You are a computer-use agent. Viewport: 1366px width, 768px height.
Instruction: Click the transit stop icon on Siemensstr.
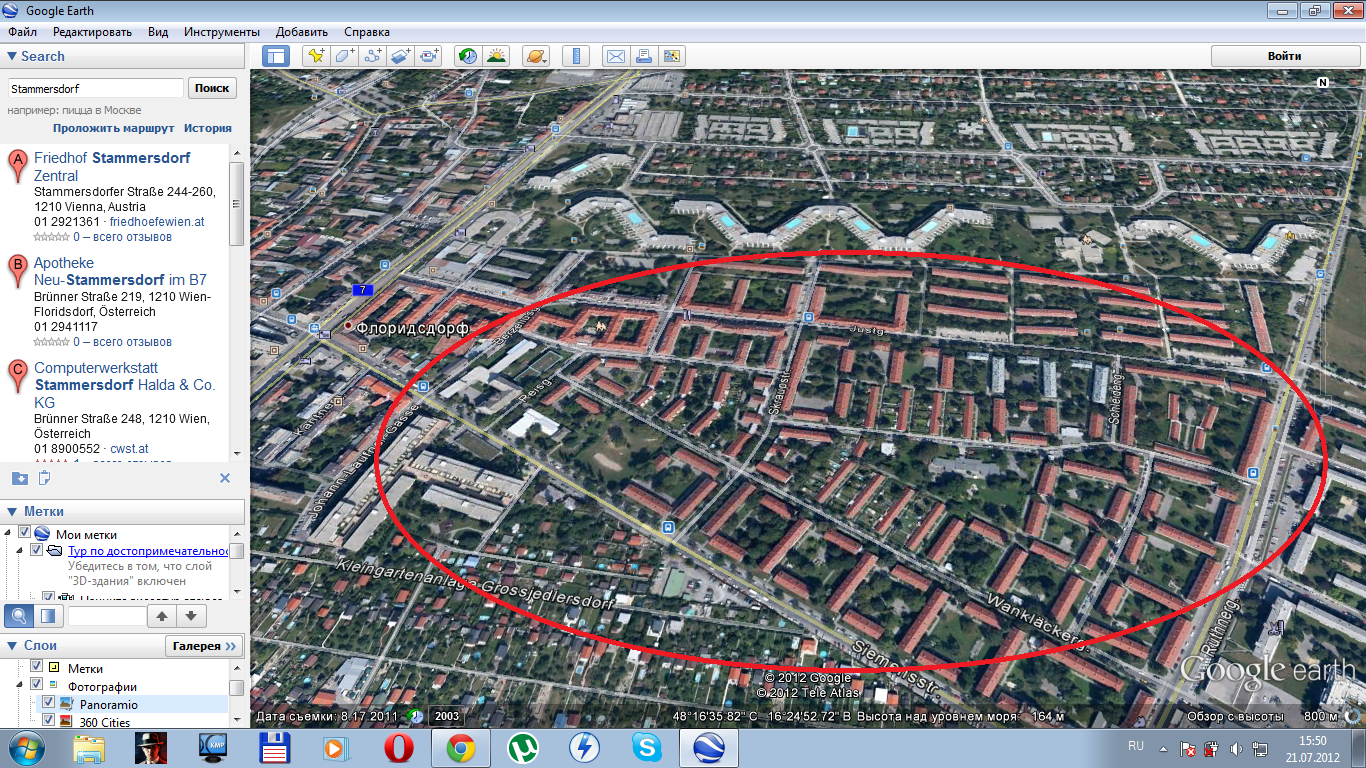point(668,526)
